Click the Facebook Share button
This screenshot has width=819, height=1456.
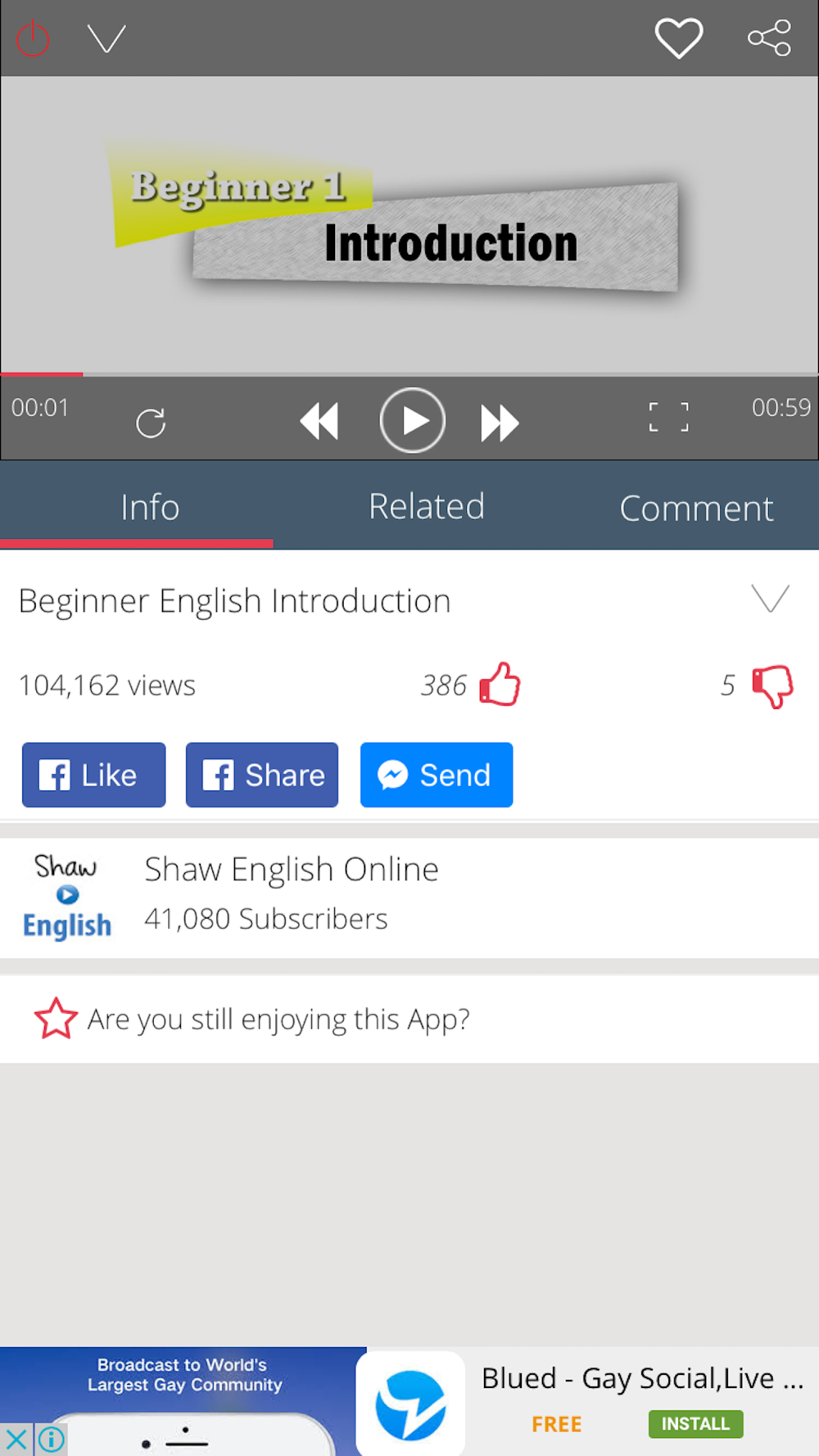pyautogui.click(x=262, y=775)
